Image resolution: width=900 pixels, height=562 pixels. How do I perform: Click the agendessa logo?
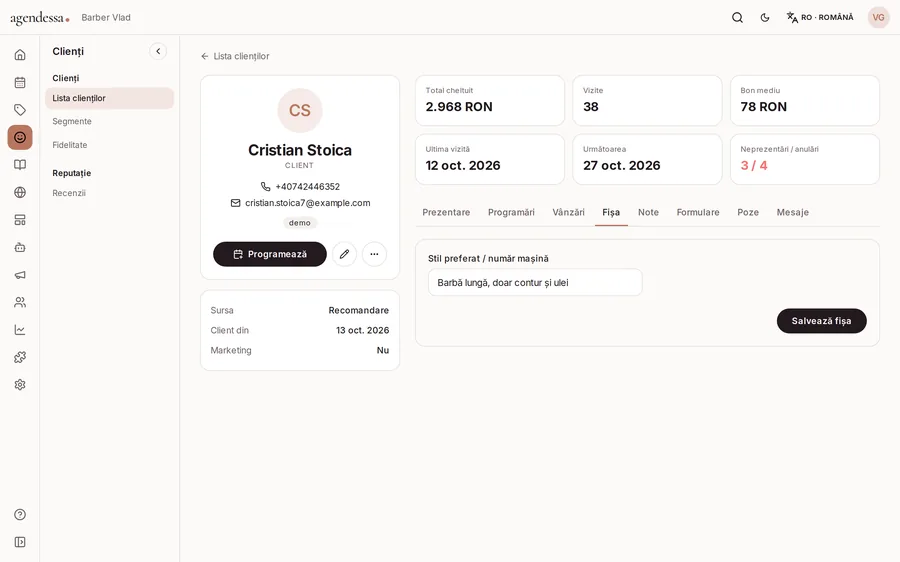tap(40, 18)
